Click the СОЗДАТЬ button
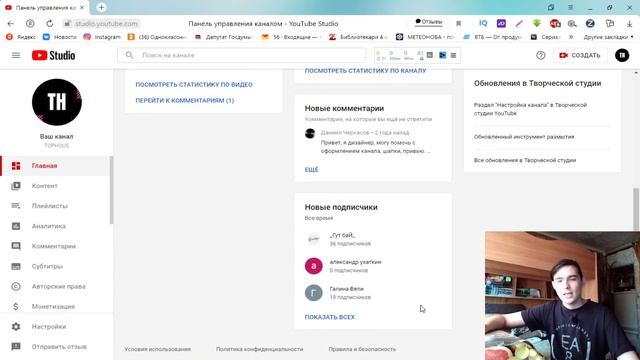The height and width of the screenshot is (360, 640). pyautogui.click(x=580, y=55)
